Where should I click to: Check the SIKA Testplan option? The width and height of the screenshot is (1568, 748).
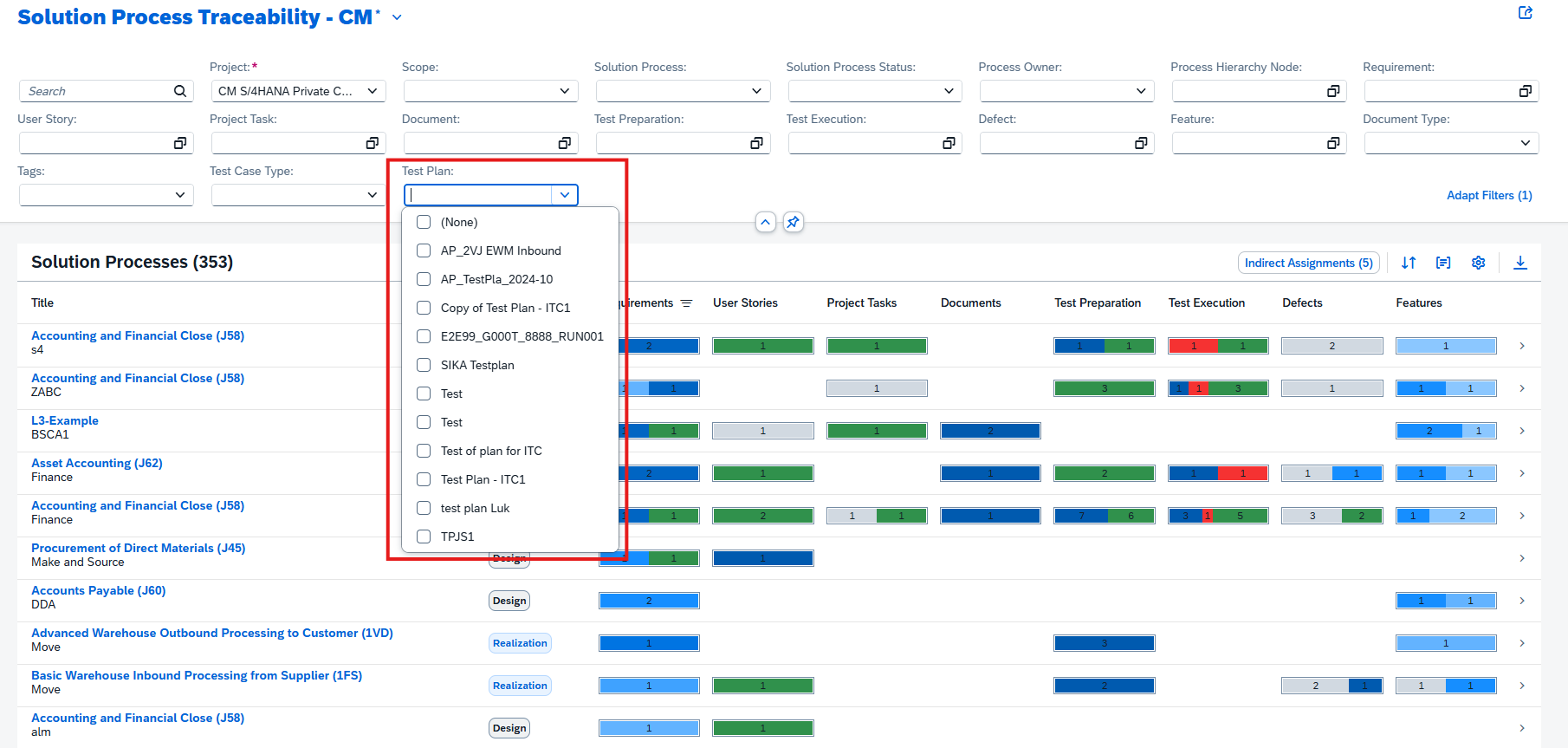coord(424,365)
